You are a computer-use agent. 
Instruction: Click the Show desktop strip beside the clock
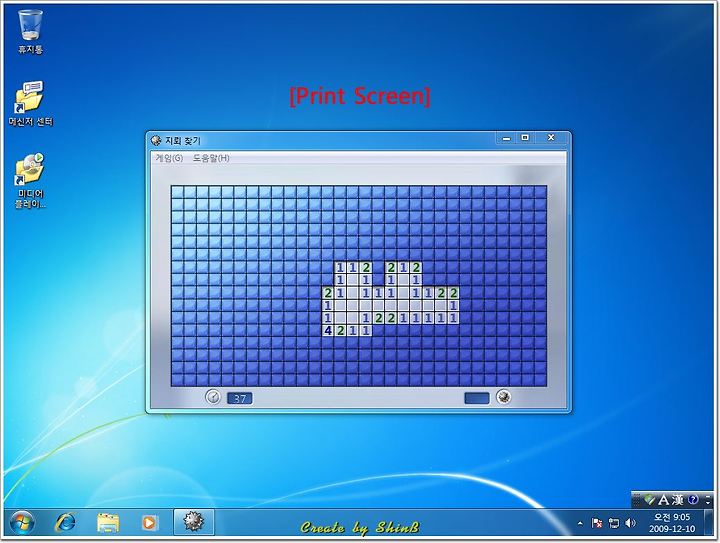point(709,523)
